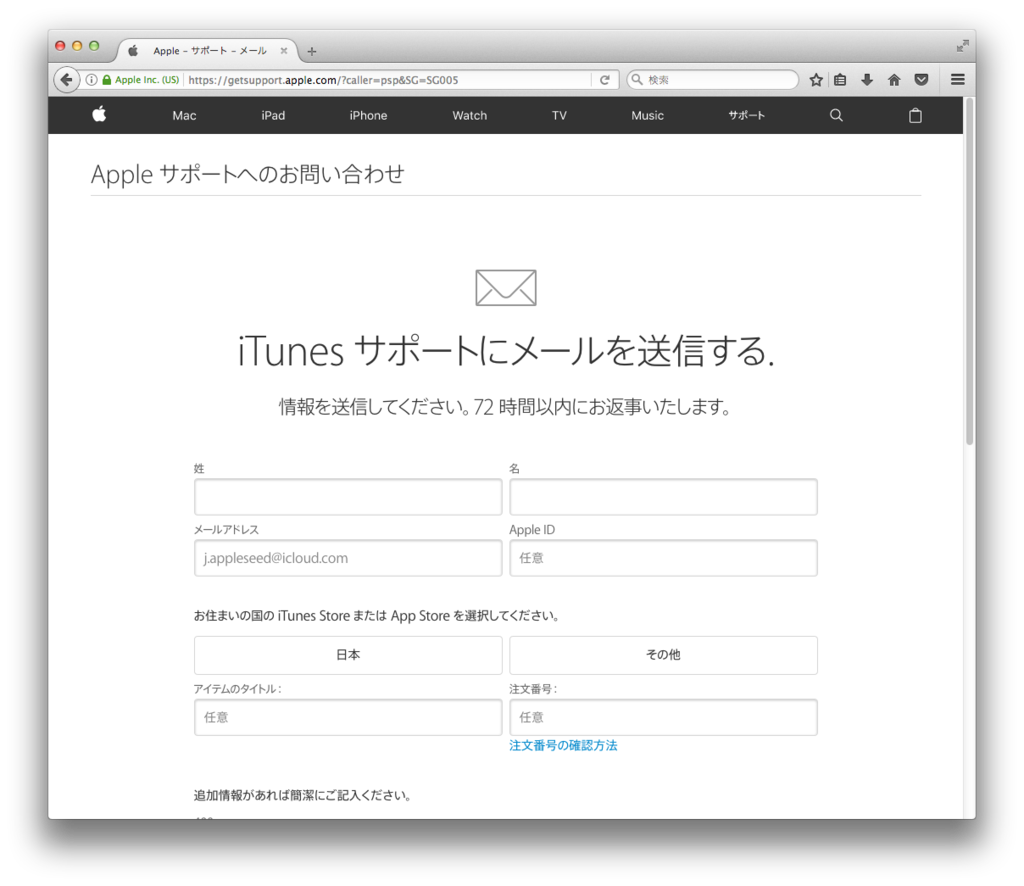
Task: Select the Apple - サポート - メール tab
Action: 209,51
